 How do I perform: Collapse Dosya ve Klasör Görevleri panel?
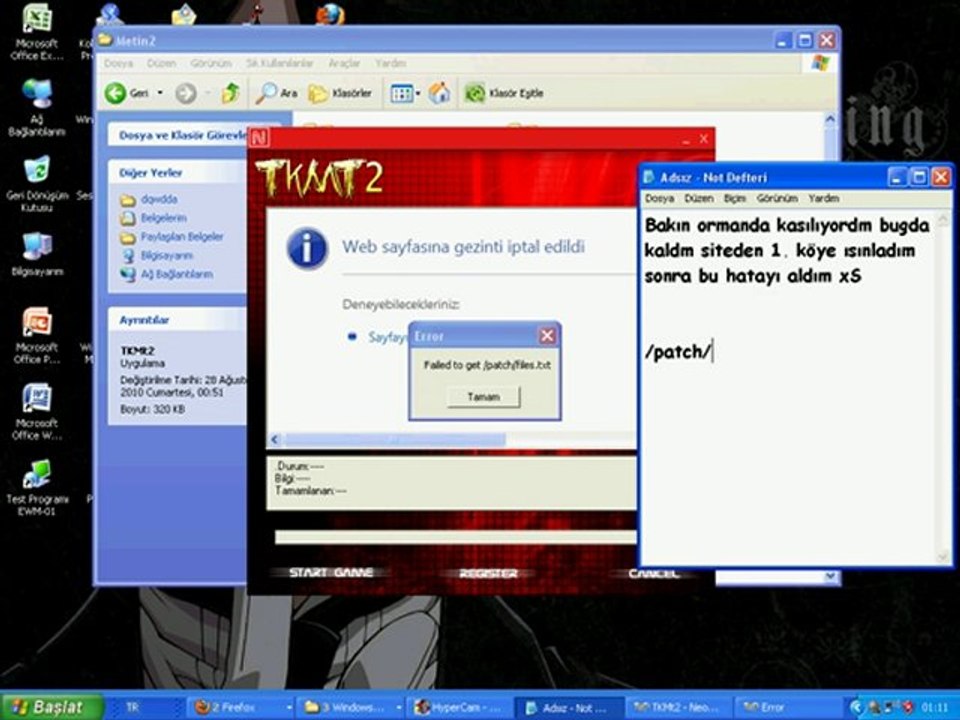178,135
